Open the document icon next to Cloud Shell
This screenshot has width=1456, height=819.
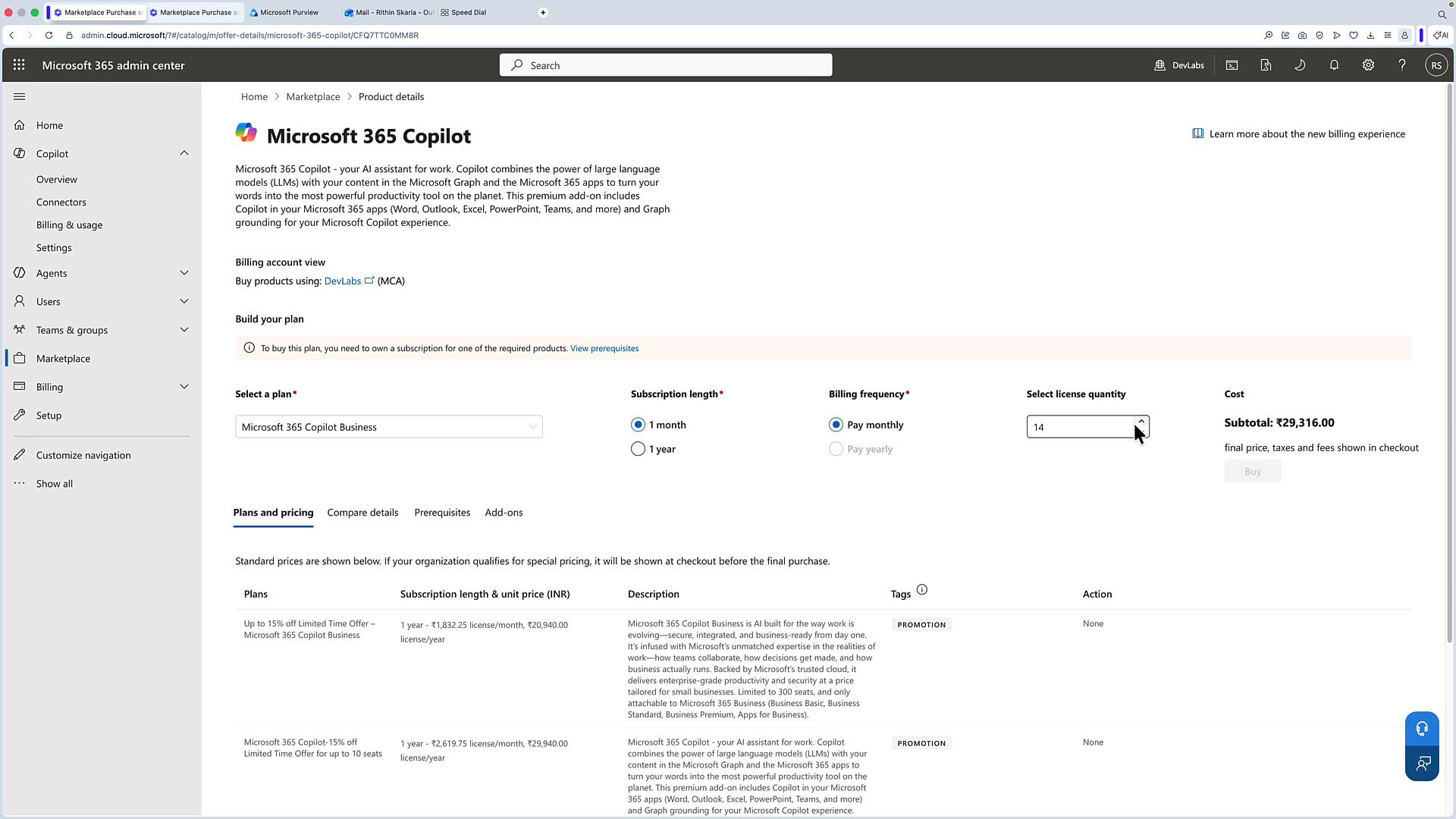pos(1266,65)
